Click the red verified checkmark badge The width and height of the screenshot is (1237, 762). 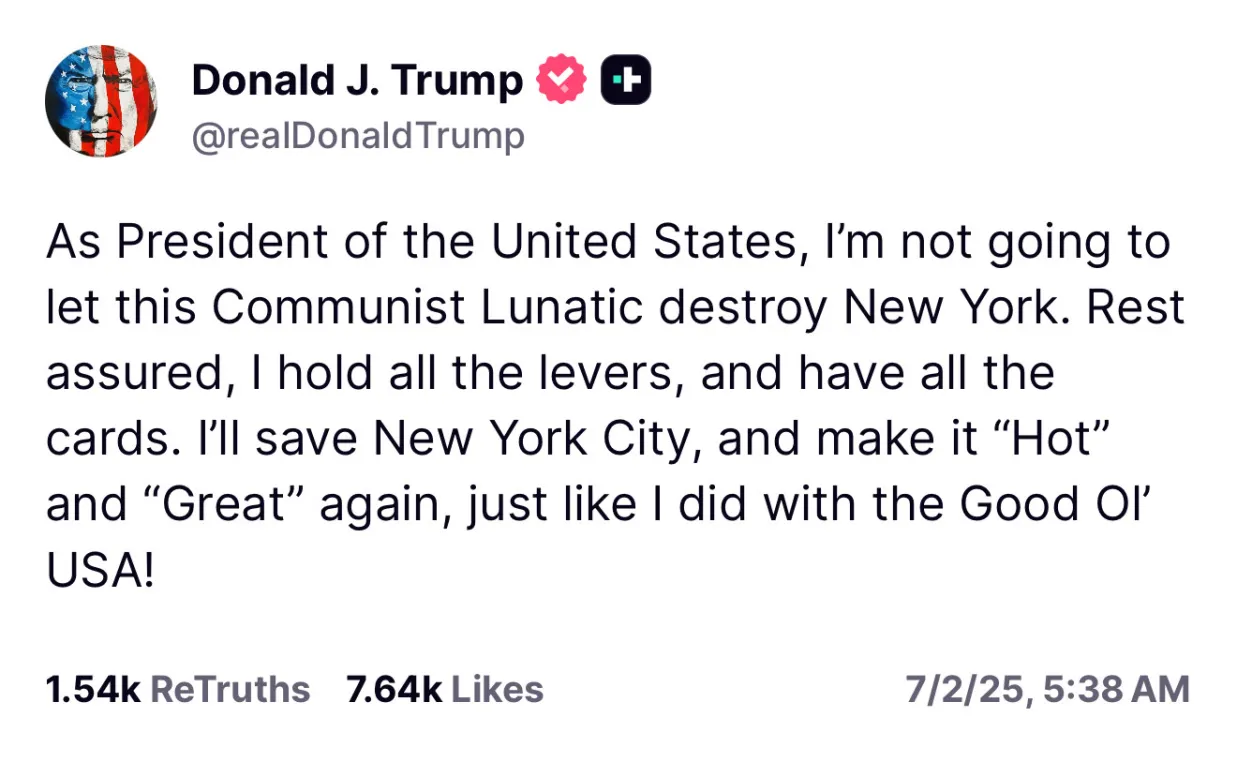561,81
